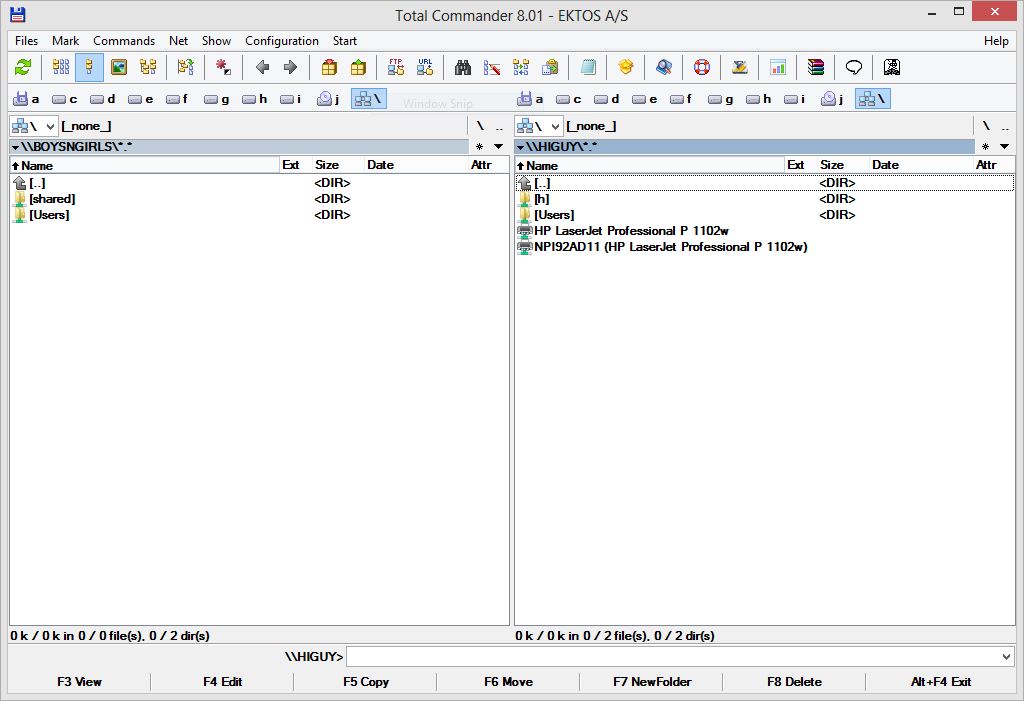Click the yellow open box icon
Screen dimensions: 1024x701
(x=626, y=67)
